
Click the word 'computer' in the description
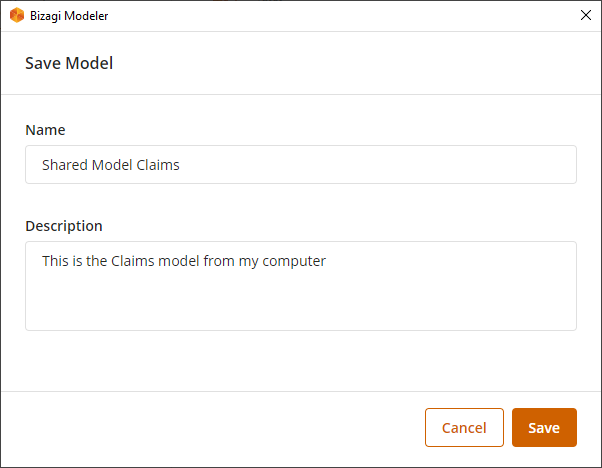point(294,261)
